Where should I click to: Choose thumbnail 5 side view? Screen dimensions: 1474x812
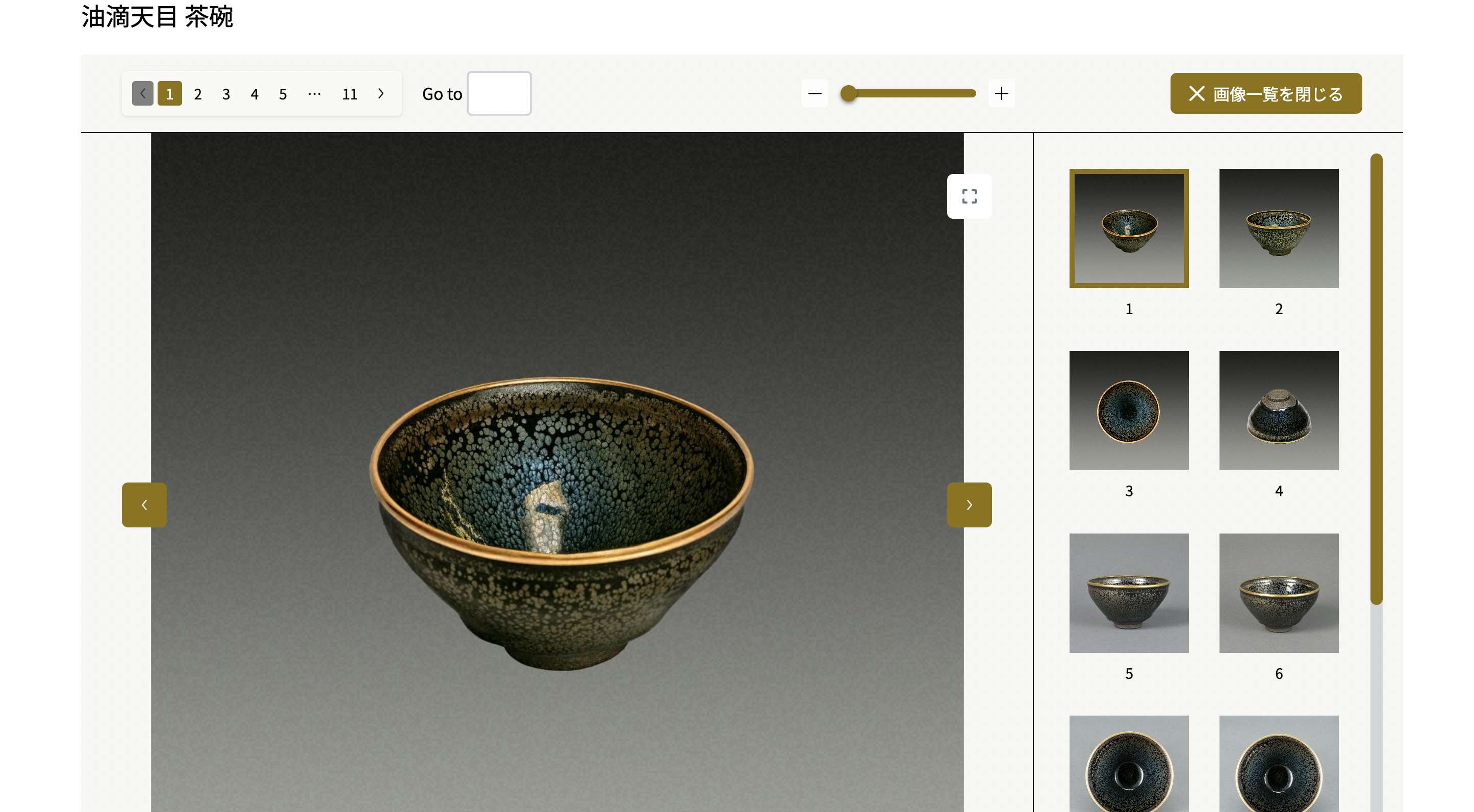tap(1128, 593)
